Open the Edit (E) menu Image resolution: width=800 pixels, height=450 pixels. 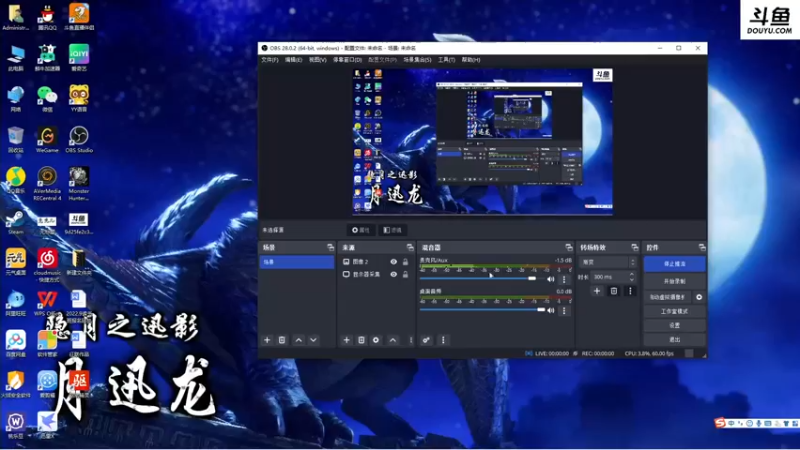point(293,60)
